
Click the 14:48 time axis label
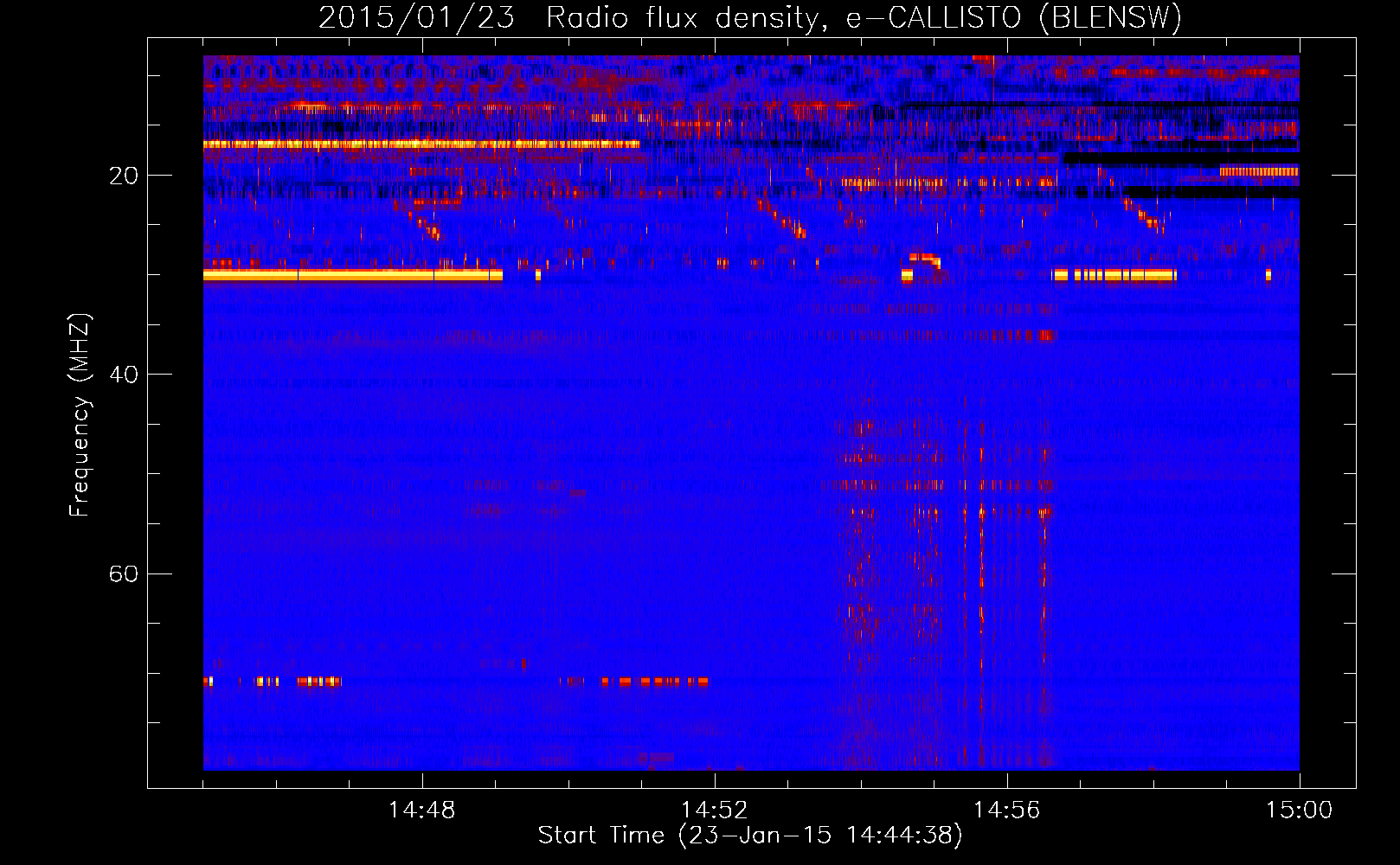coord(422,810)
